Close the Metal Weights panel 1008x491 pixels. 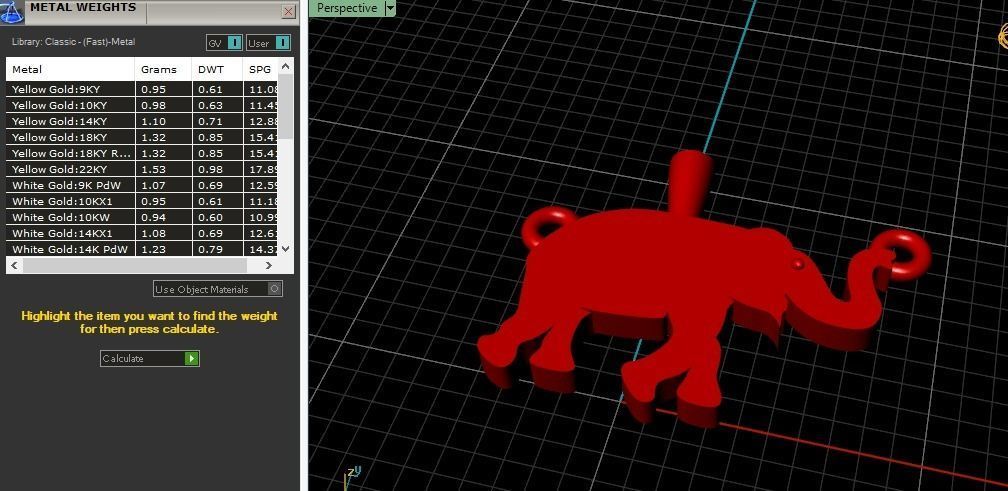point(289,12)
